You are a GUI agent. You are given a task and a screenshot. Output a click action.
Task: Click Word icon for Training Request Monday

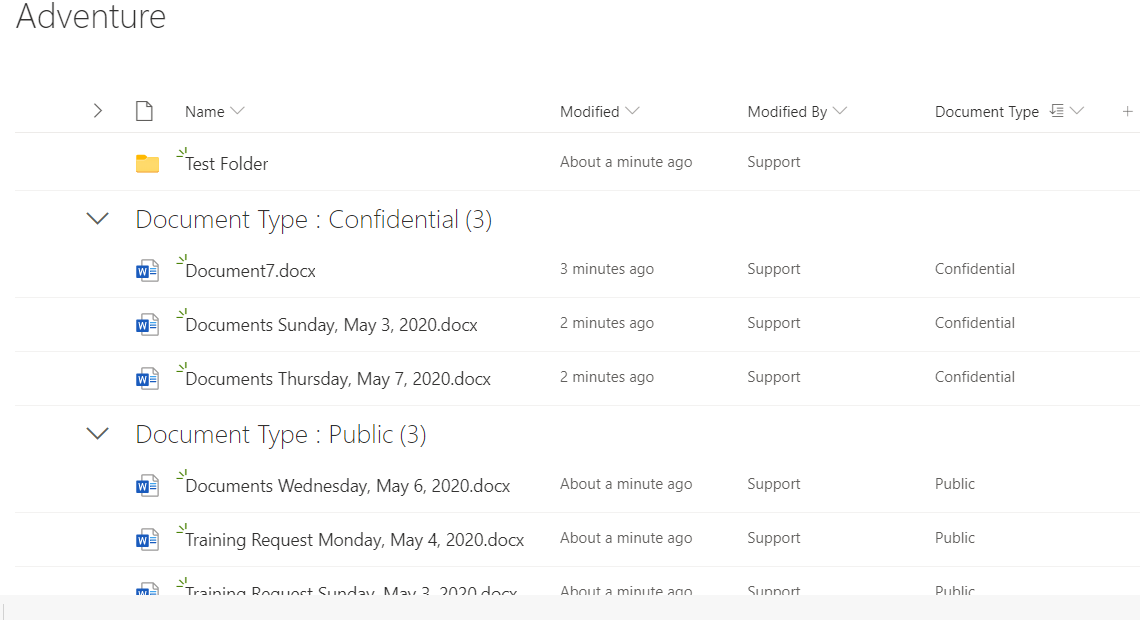pos(148,540)
